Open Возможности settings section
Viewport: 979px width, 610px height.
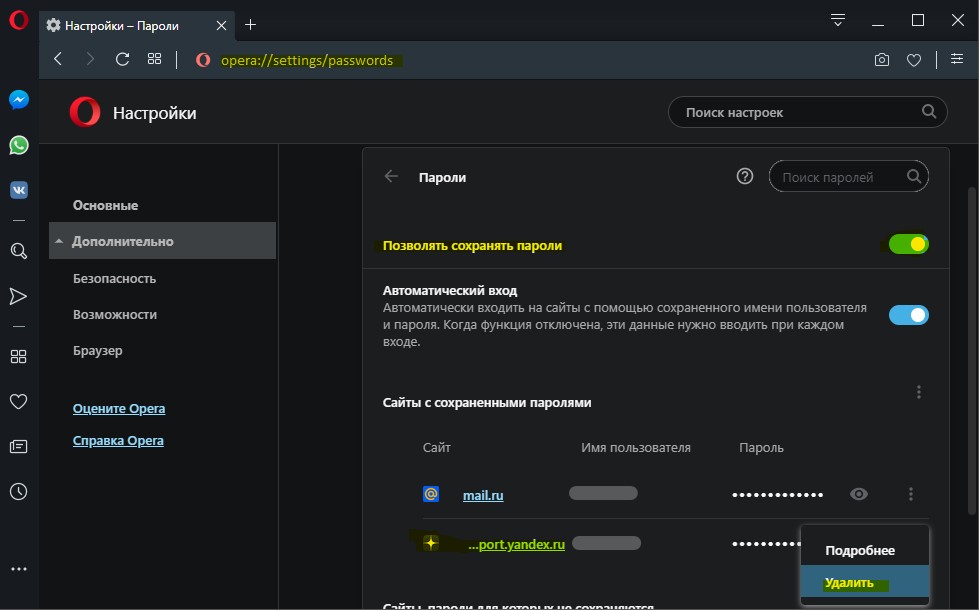[x=115, y=315]
